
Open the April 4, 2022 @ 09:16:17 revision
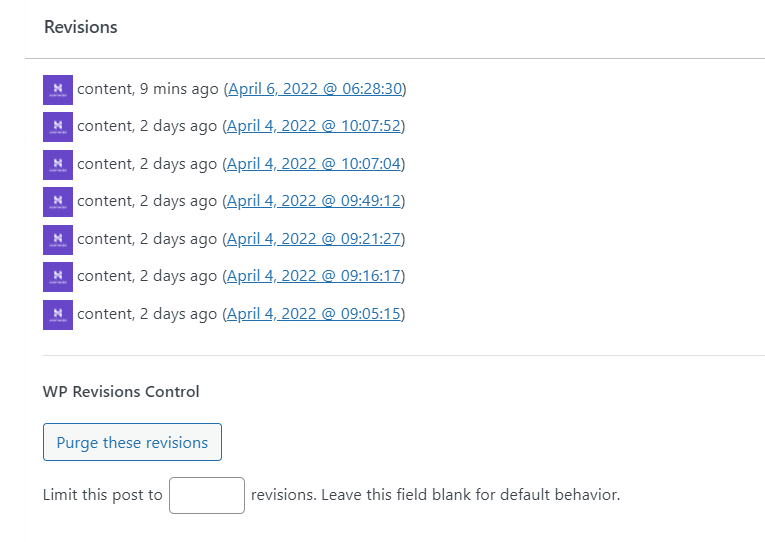(314, 276)
